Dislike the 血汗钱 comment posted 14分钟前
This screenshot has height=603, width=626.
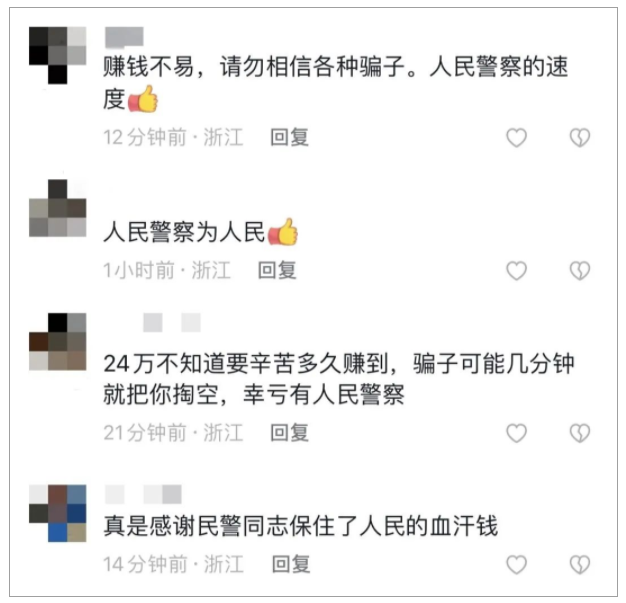pos(579,565)
